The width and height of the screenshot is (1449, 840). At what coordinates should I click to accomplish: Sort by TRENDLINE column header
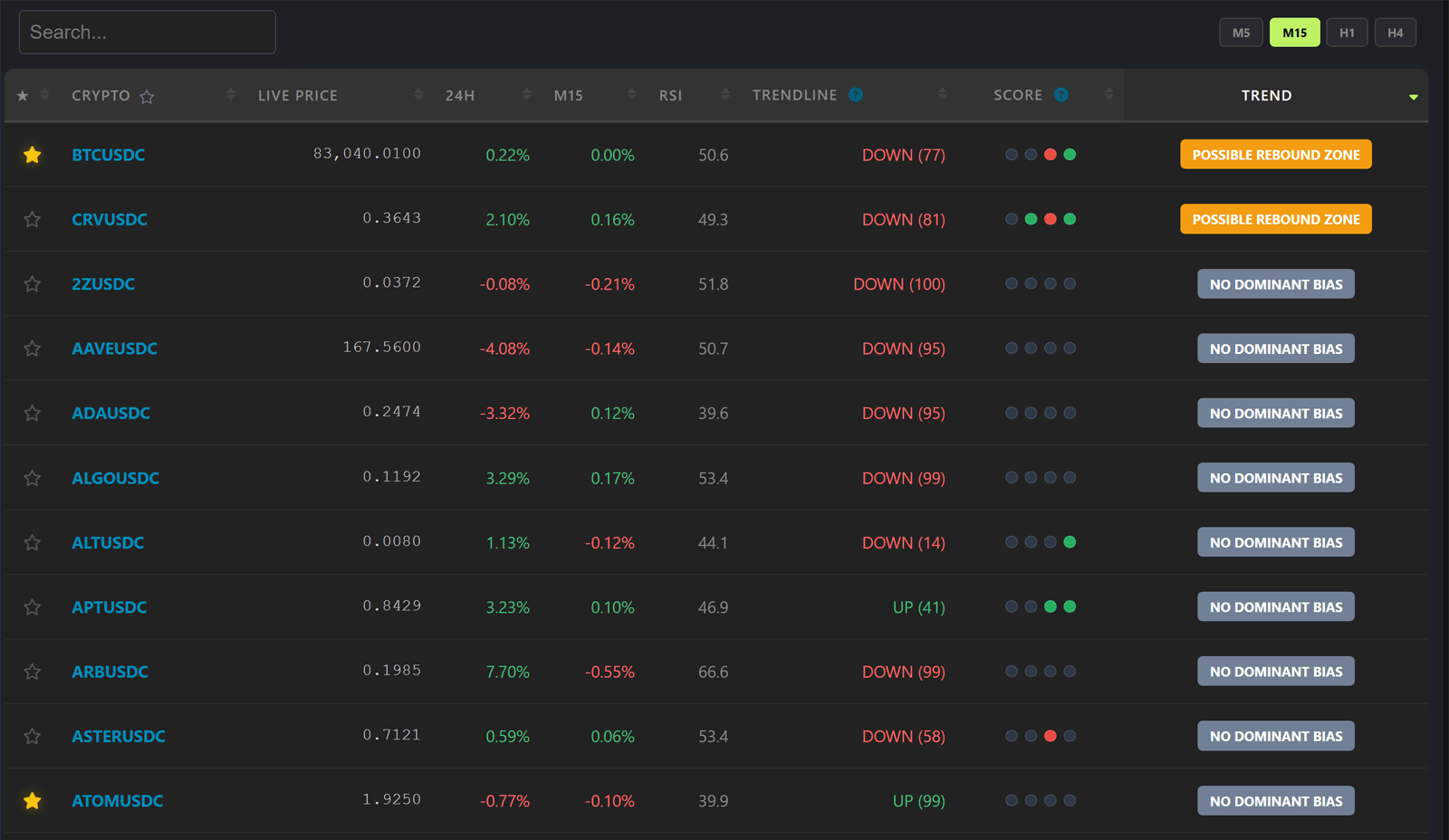pyautogui.click(x=794, y=95)
